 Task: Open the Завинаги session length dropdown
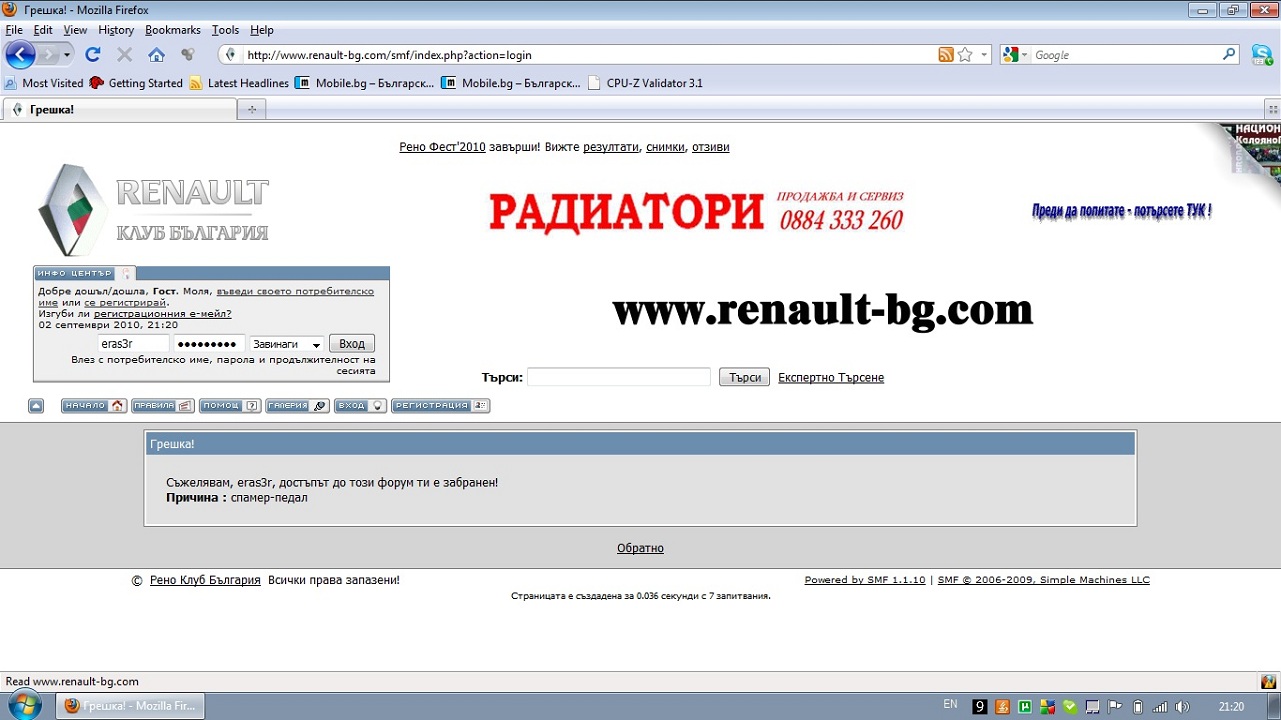287,344
